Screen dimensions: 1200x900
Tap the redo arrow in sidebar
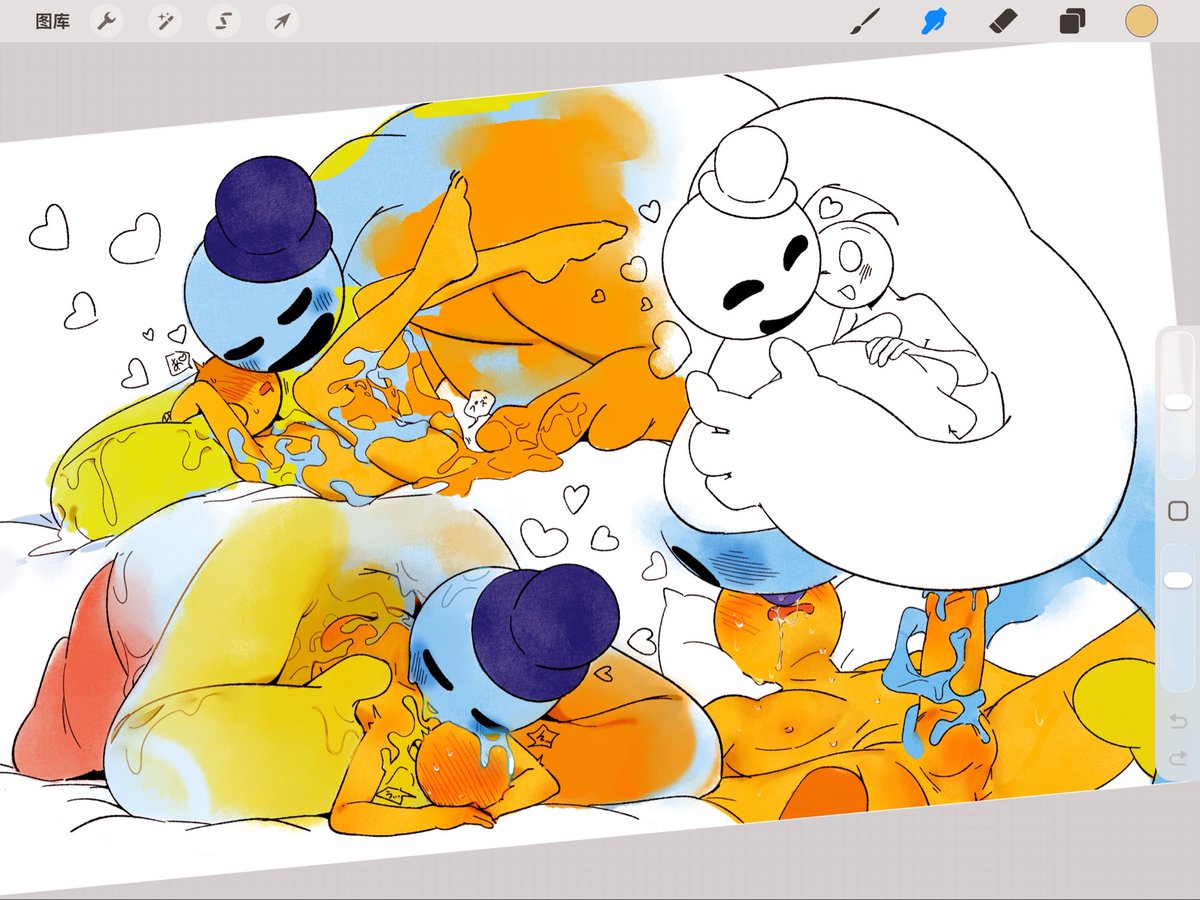[1178, 760]
